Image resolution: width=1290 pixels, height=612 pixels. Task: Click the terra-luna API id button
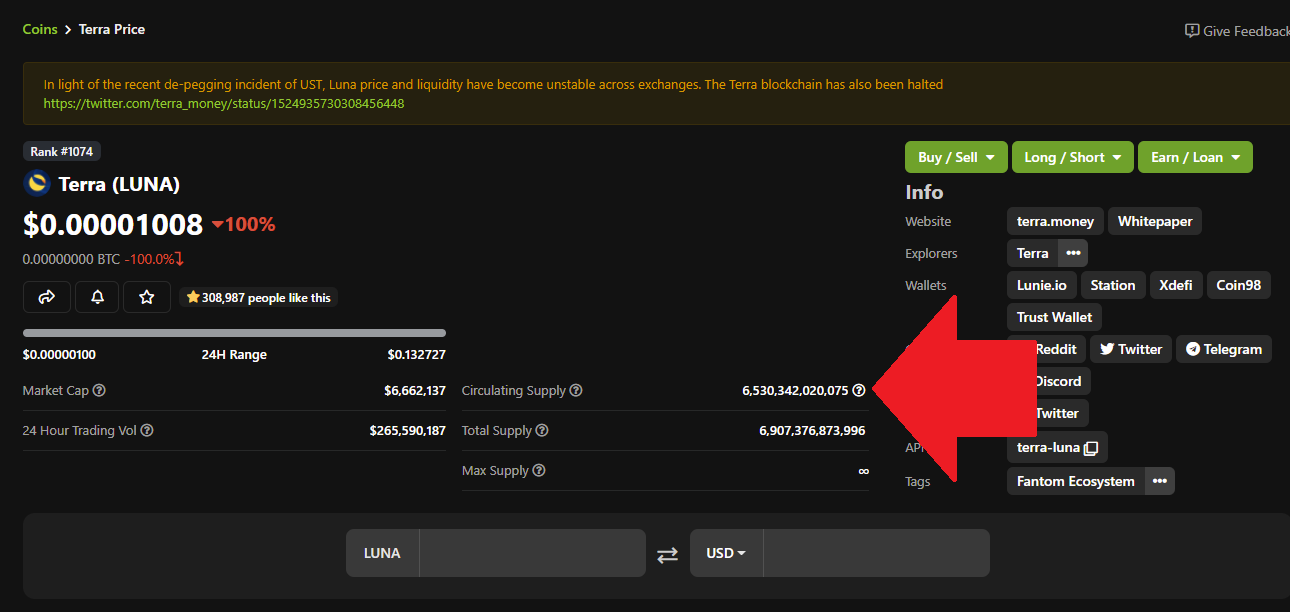1057,448
